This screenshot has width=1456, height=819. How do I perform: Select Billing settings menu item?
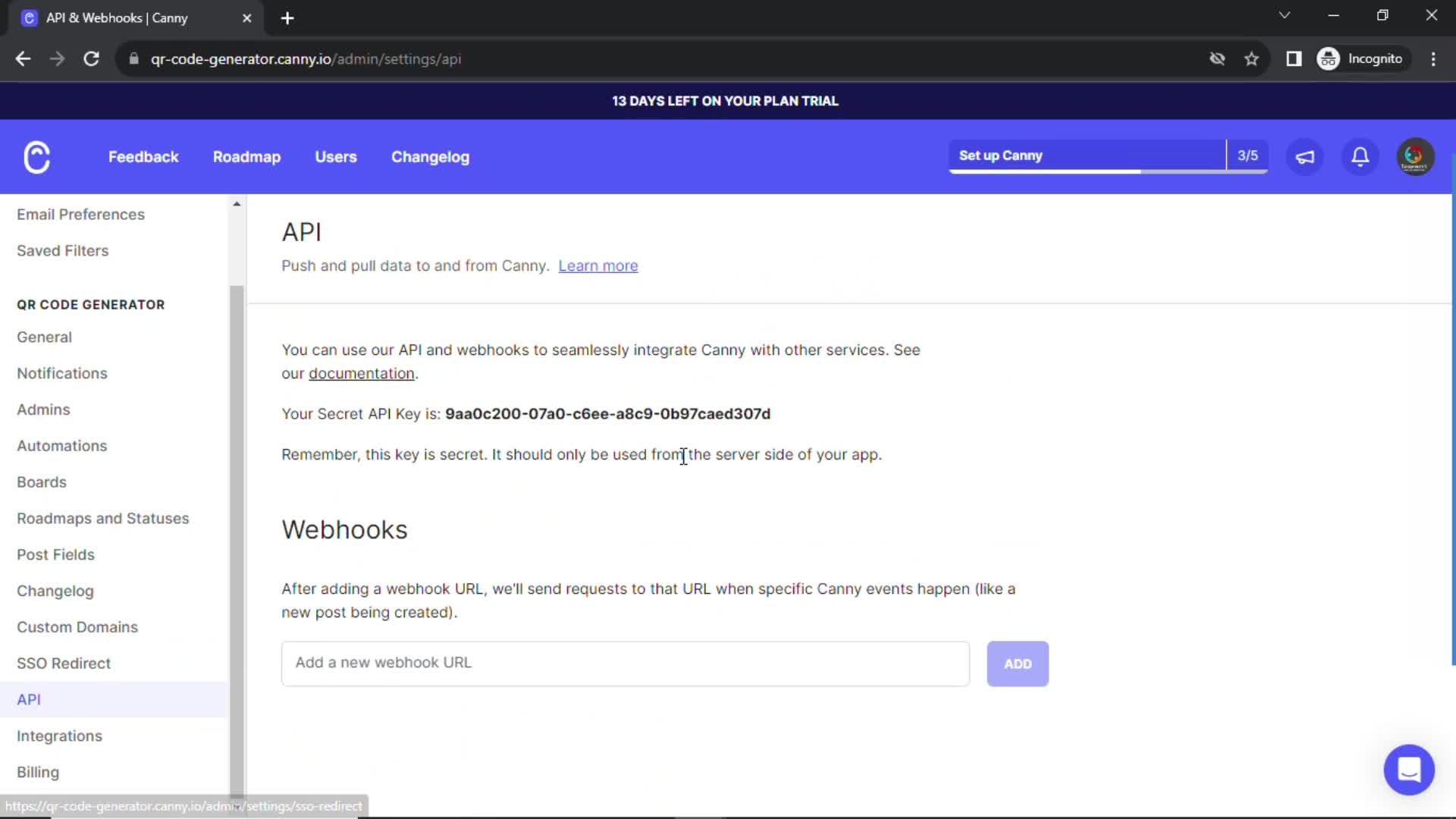[37, 771]
